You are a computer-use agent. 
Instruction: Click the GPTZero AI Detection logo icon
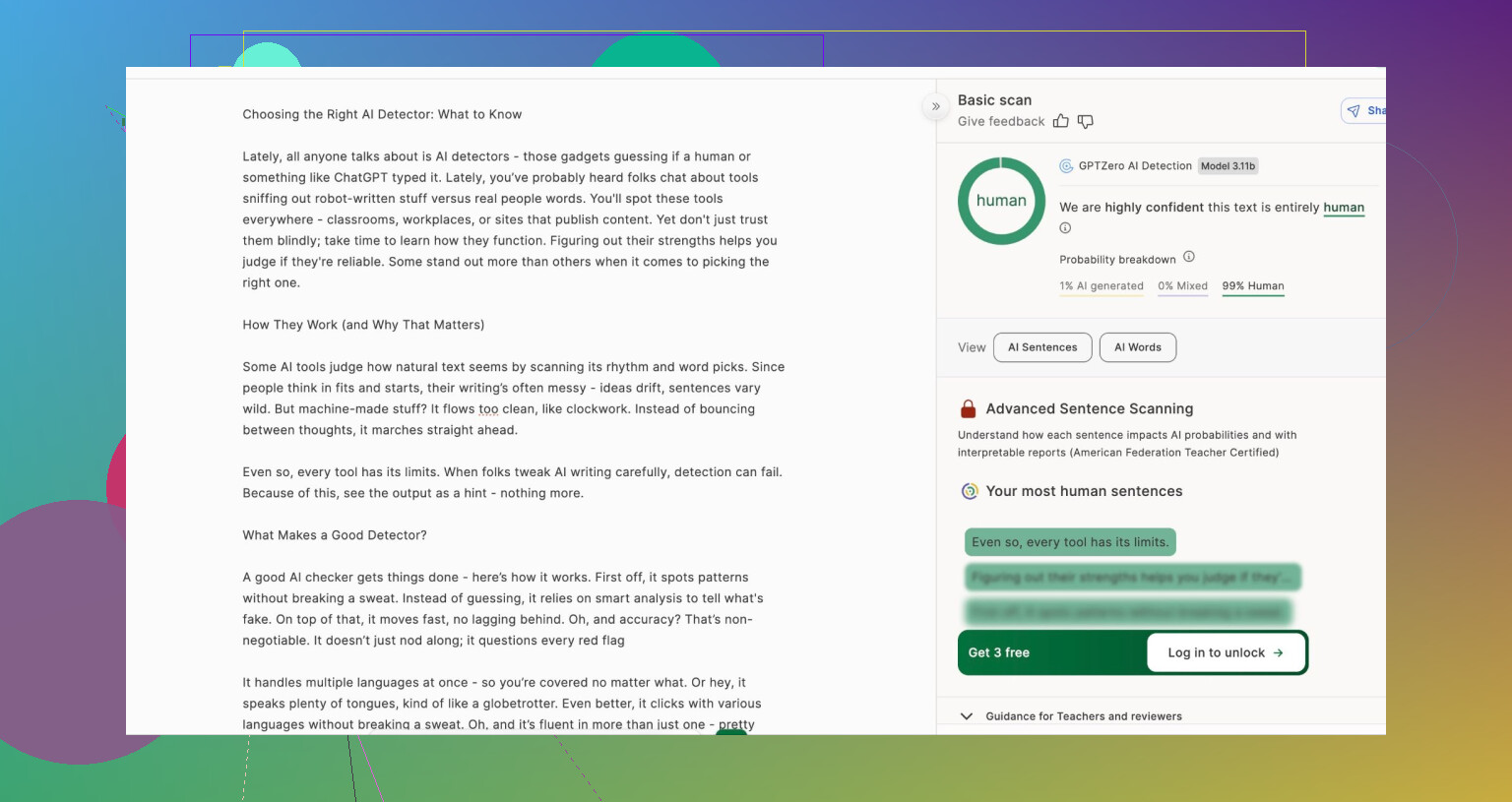coord(1066,166)
